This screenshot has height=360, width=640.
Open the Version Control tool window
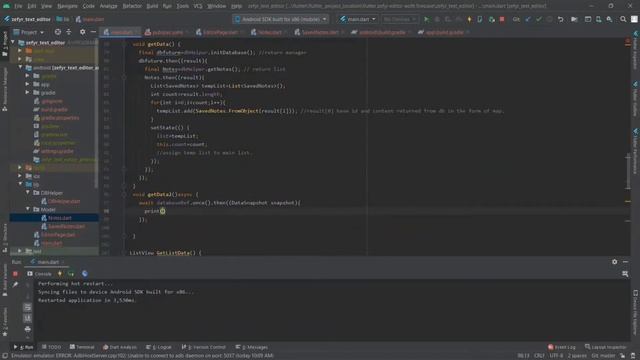click(x=204, y=347)
